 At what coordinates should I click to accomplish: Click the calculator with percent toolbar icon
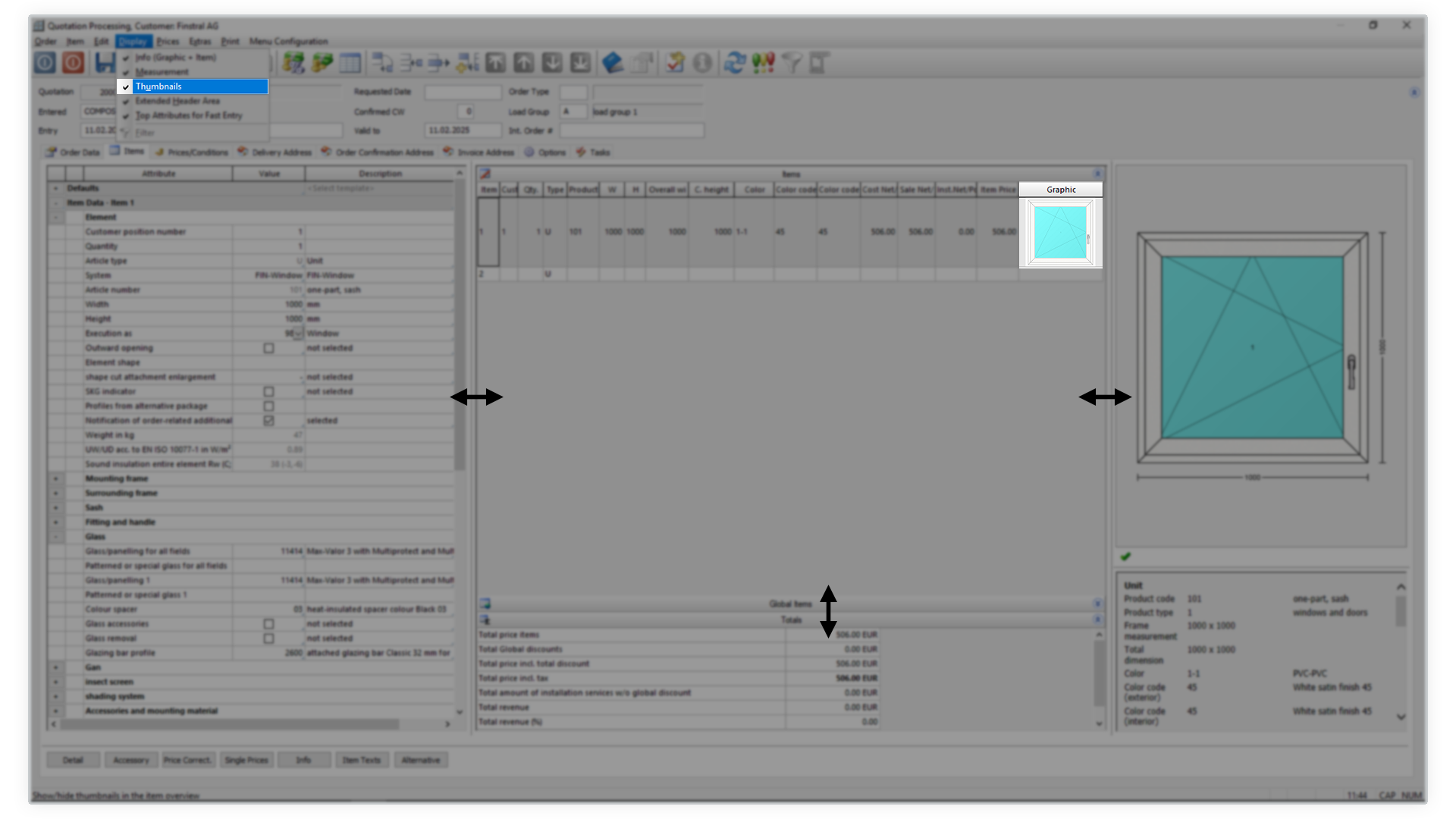point(293,62)
